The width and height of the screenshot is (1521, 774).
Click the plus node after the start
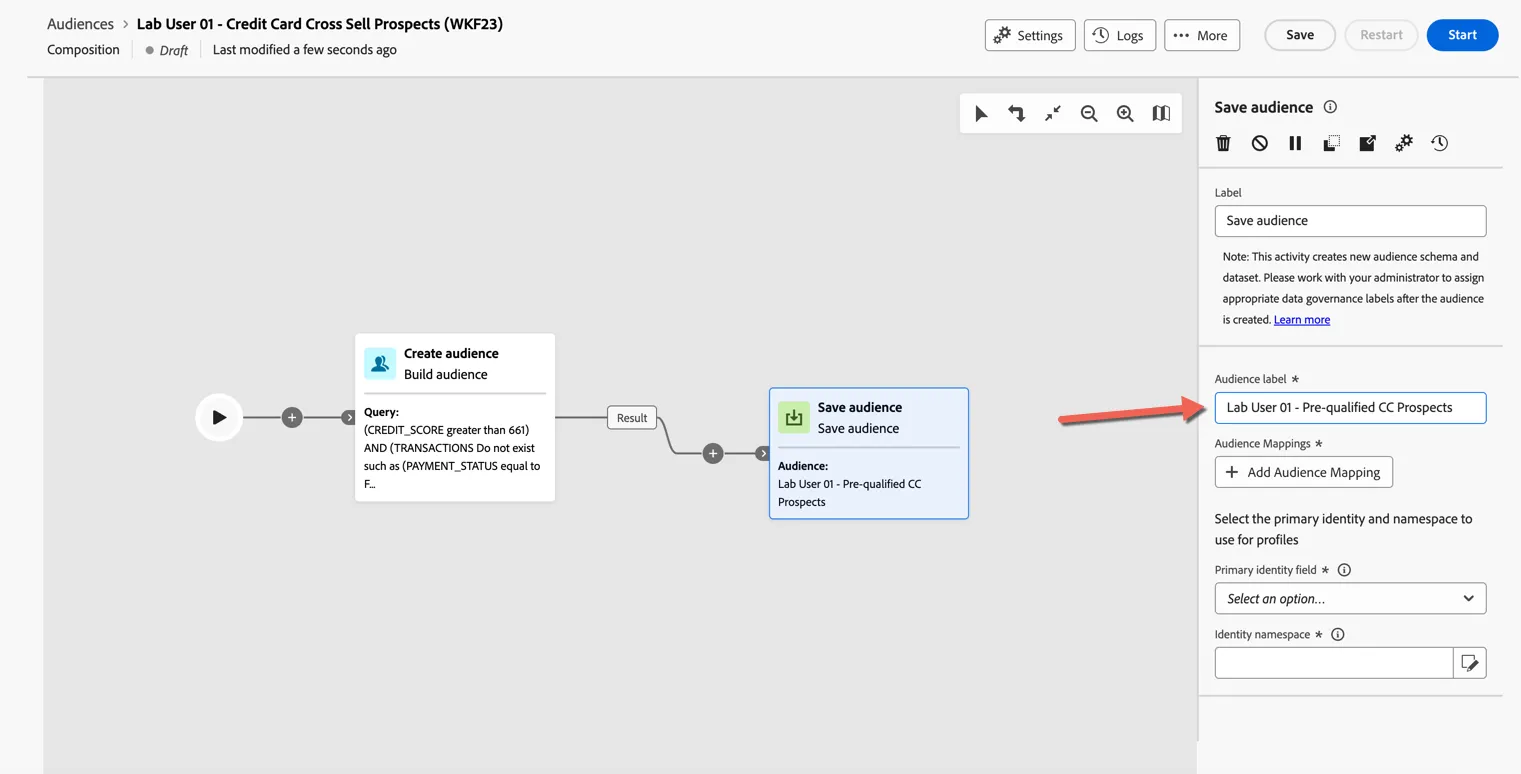pos(292,418)
